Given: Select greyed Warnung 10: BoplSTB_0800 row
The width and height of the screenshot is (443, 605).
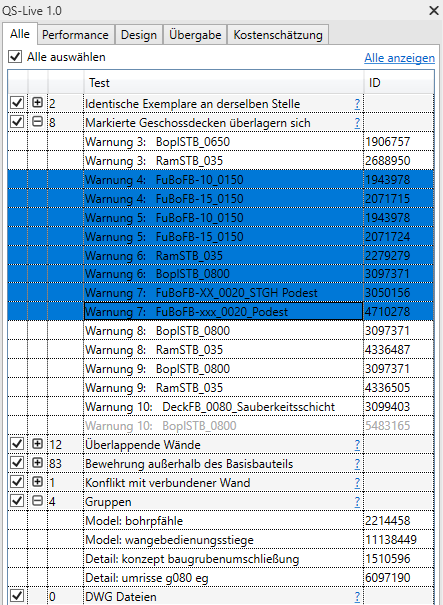Looking at the screenshot, I should pyautogui.click(x=221, y=425).
